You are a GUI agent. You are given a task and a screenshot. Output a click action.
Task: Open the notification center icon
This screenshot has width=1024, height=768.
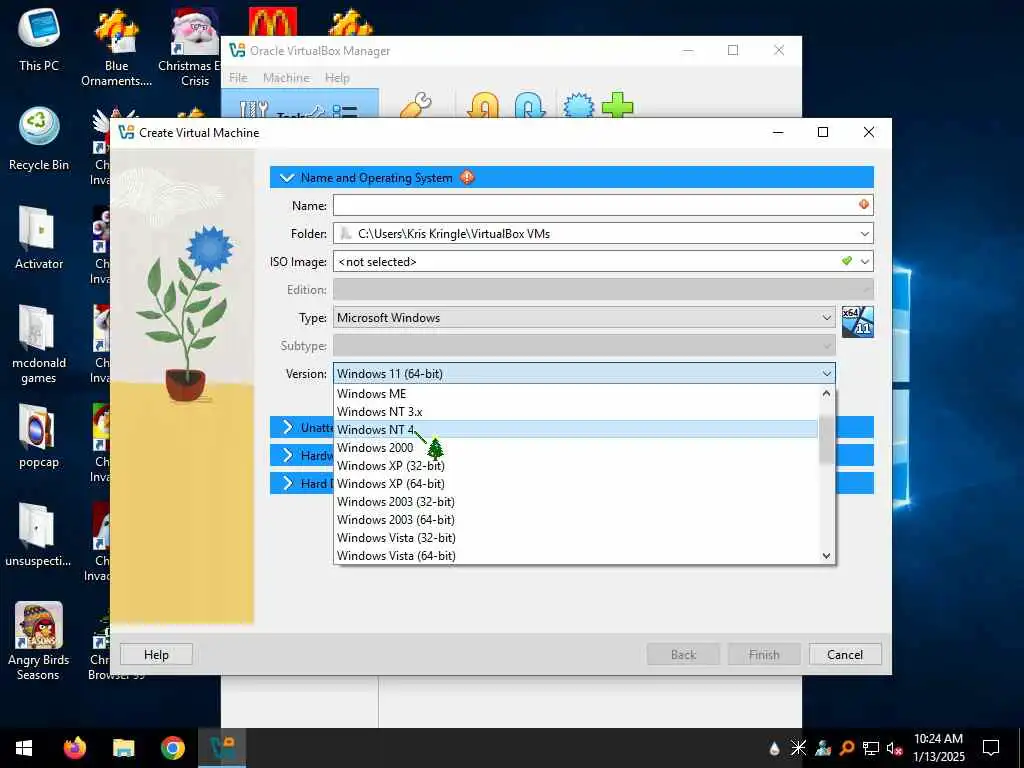pyautogui.click(x=991, y=748)
